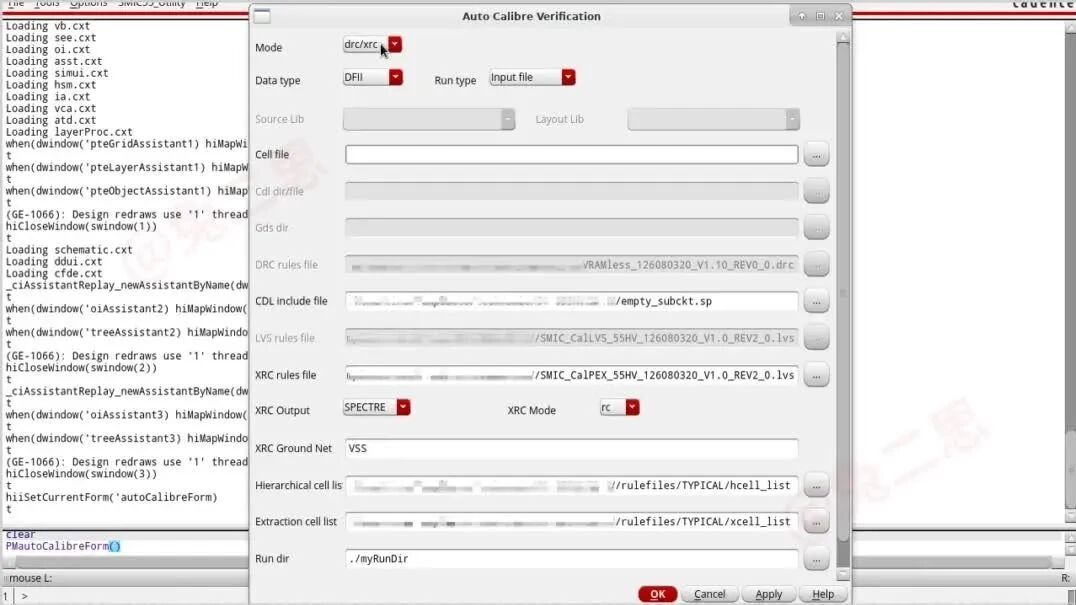
Task: Click the Hierarchical cell list field
Action: (x=572, y=486)
